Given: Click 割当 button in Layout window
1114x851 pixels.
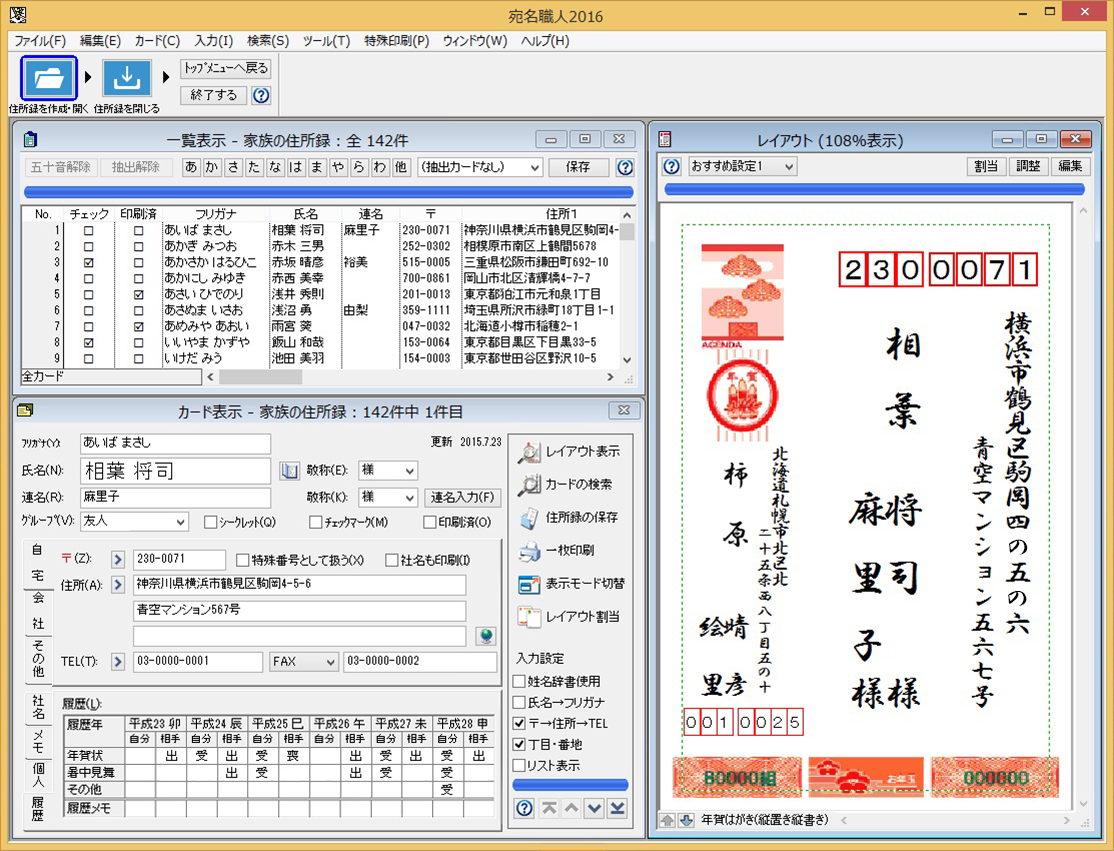Looking at the screenshot, I should click(986, 166).
